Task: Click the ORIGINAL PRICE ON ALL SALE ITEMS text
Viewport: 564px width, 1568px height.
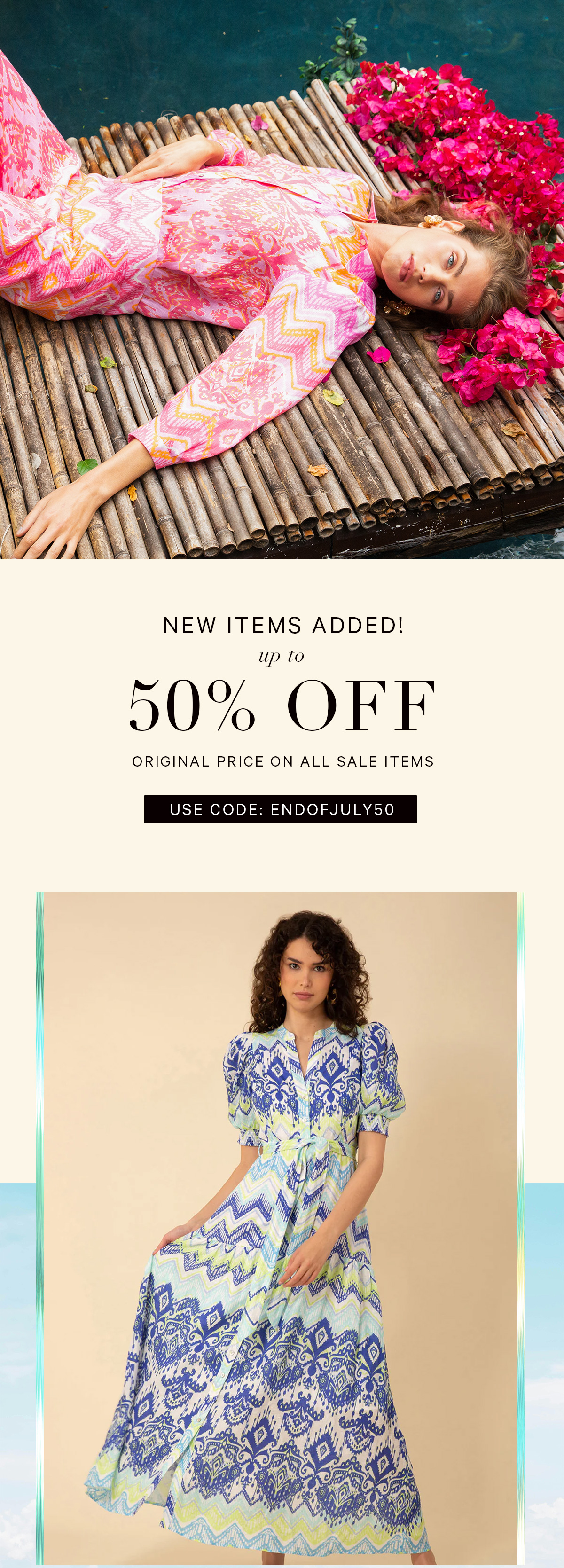Action: coord(283,761)
